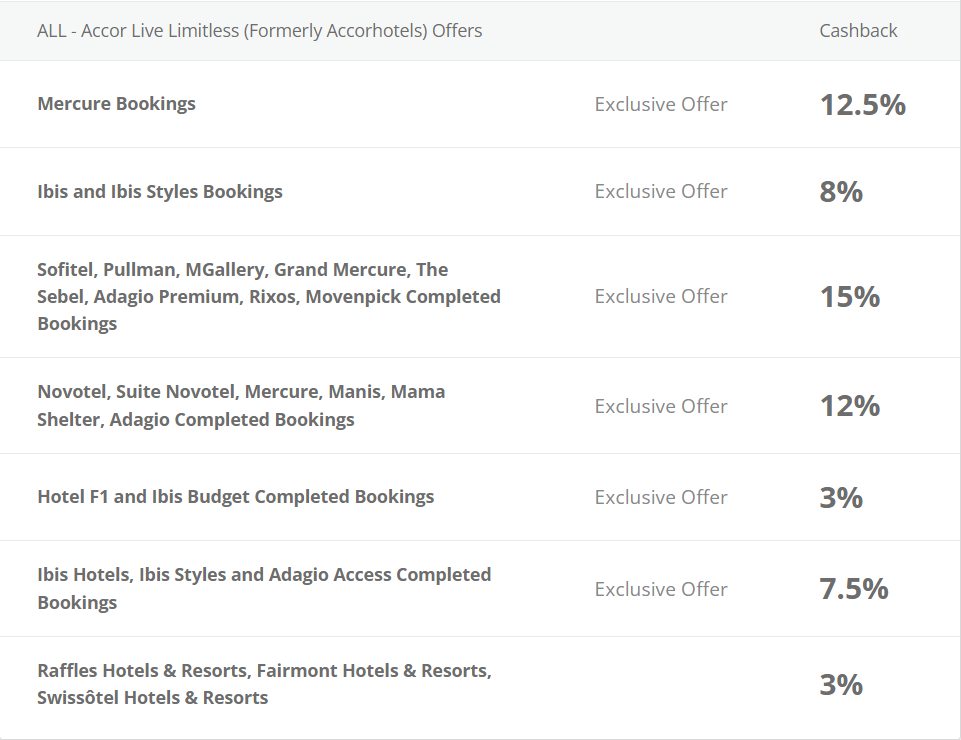Select the 15% cashback value
Screen dimensions: 961x740
click(x=849, y=297)
